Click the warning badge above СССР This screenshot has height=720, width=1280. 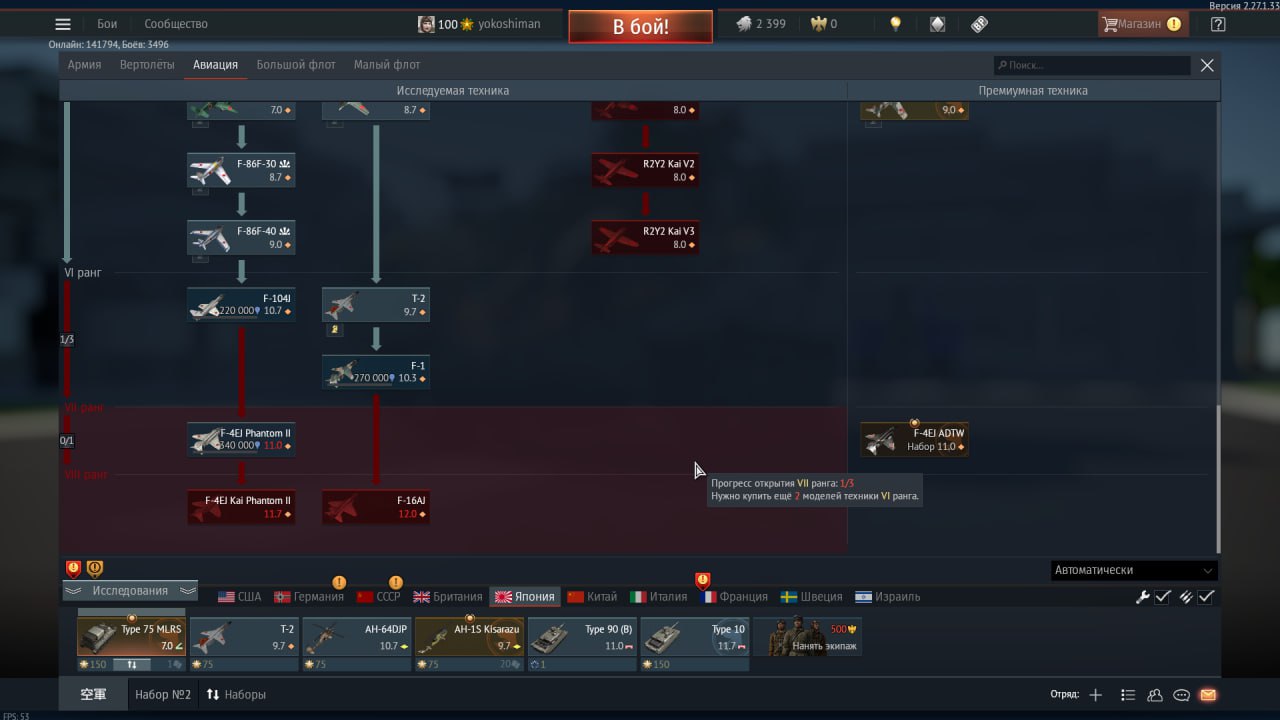(395, 582)
